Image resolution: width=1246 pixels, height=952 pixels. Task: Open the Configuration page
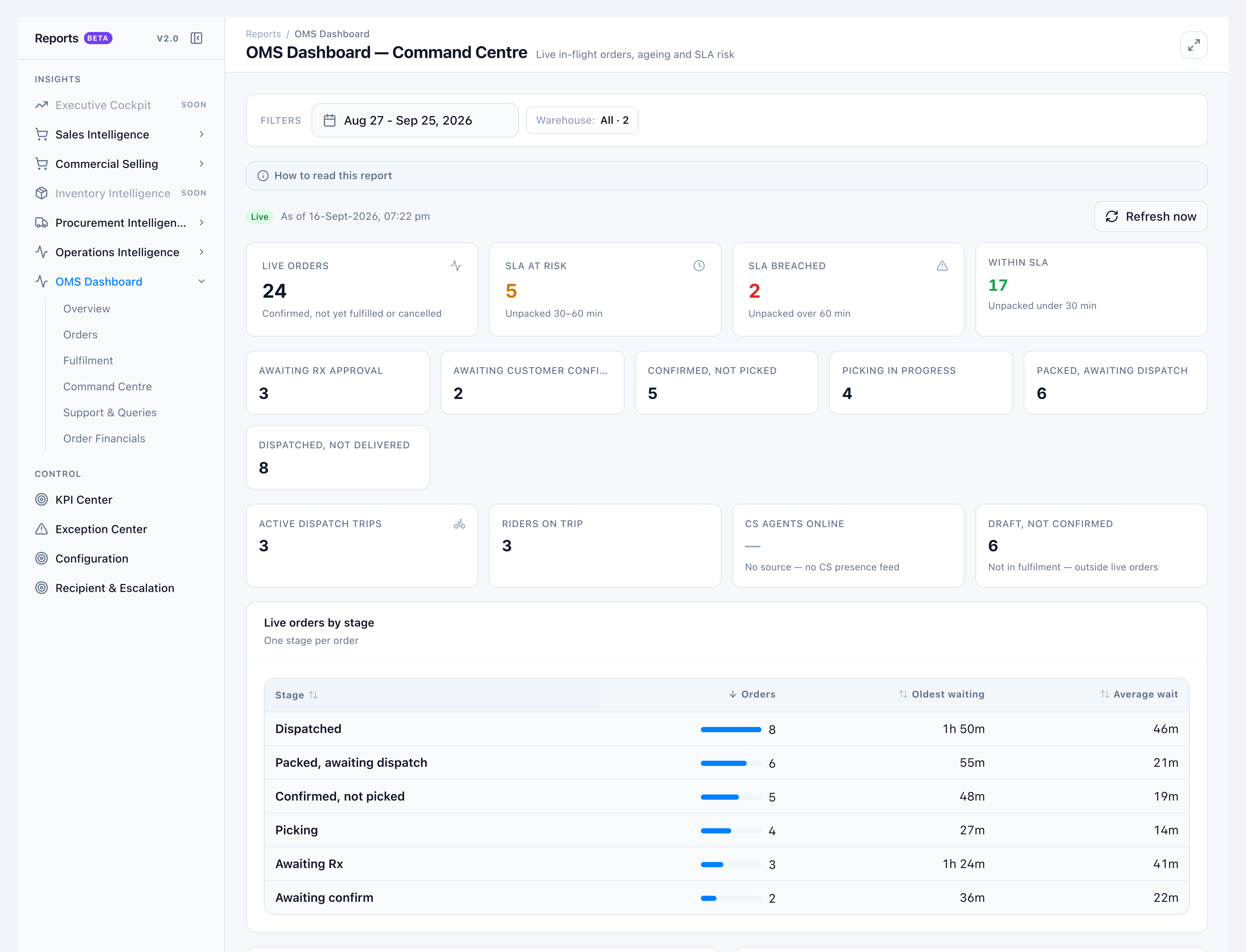point(92,559)
